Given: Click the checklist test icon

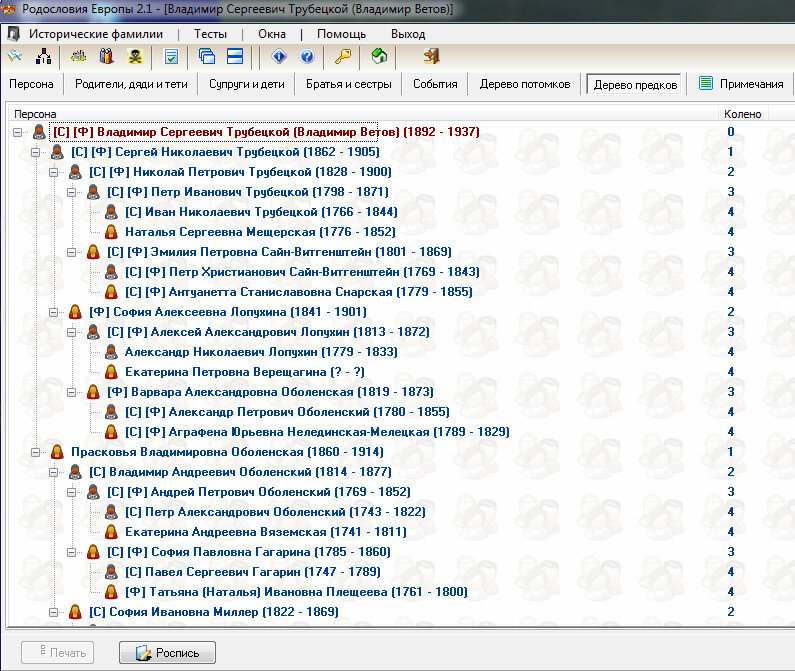Looking at the screenshot, I should click(171, 56).
